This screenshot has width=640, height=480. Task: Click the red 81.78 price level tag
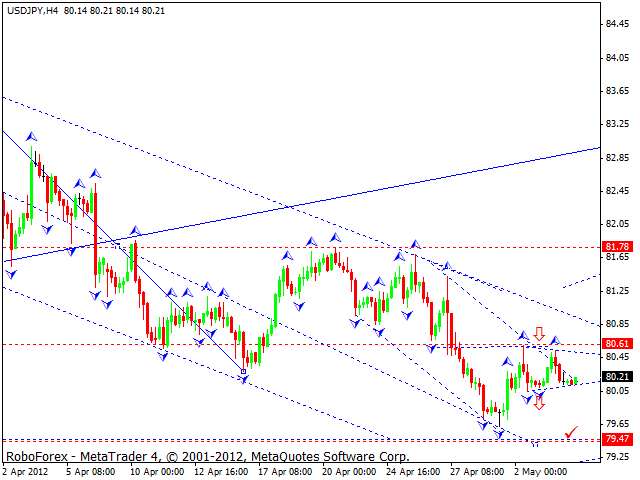tap(618, 246)
